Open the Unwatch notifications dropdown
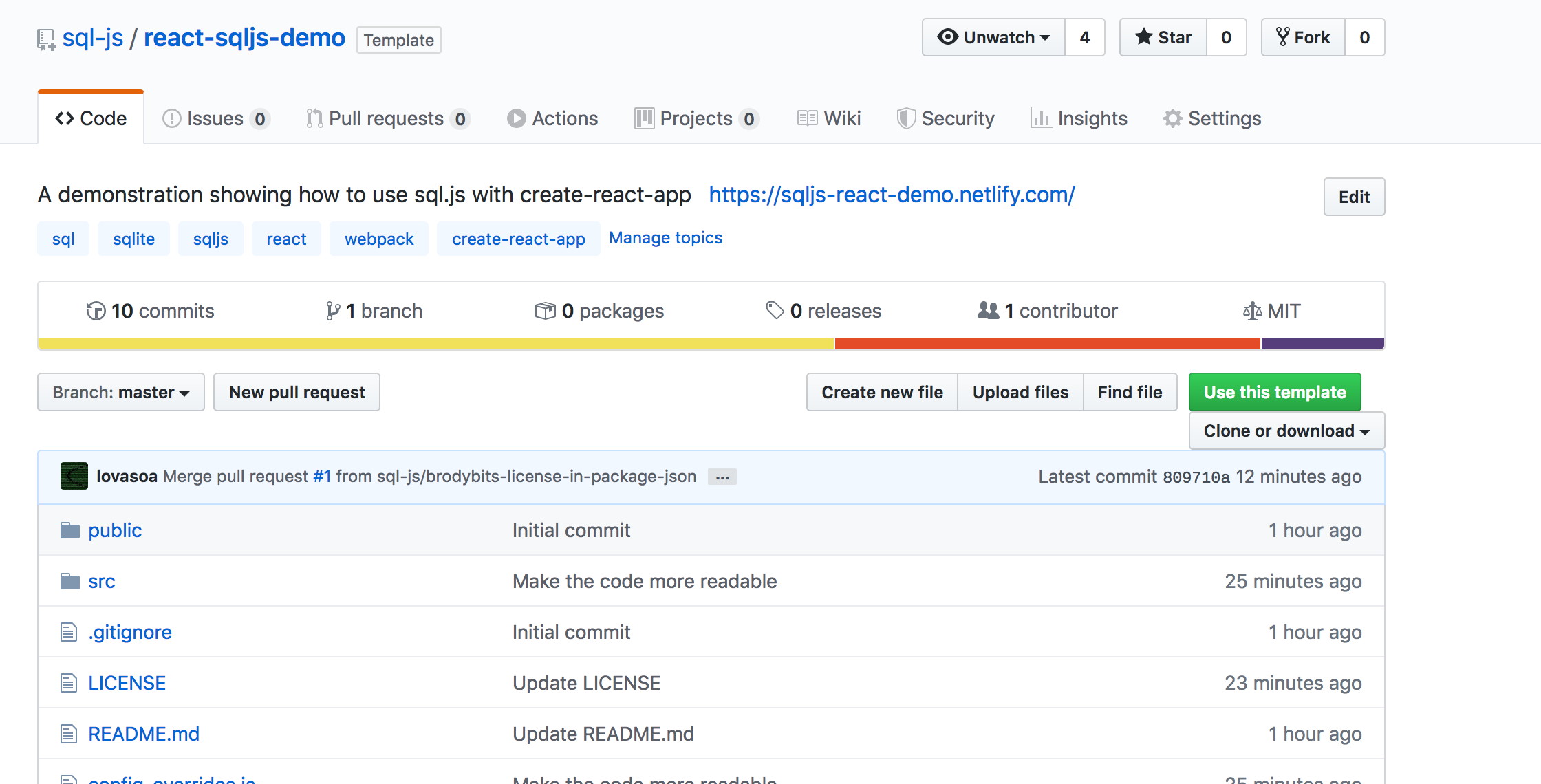The height and width of the screenshot is (784, 1541). point(993,37)
